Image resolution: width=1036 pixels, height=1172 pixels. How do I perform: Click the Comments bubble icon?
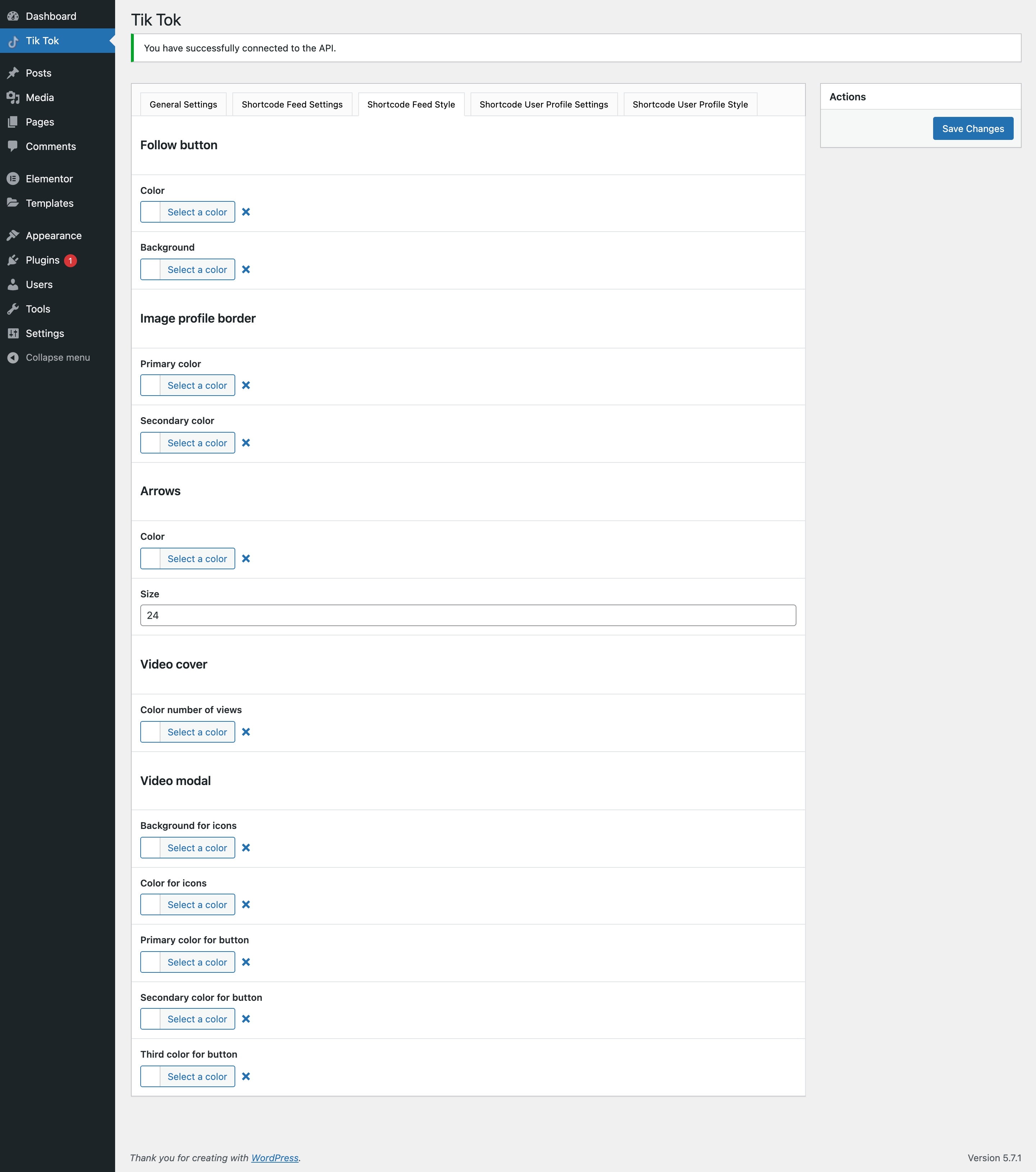coord(13,146)
